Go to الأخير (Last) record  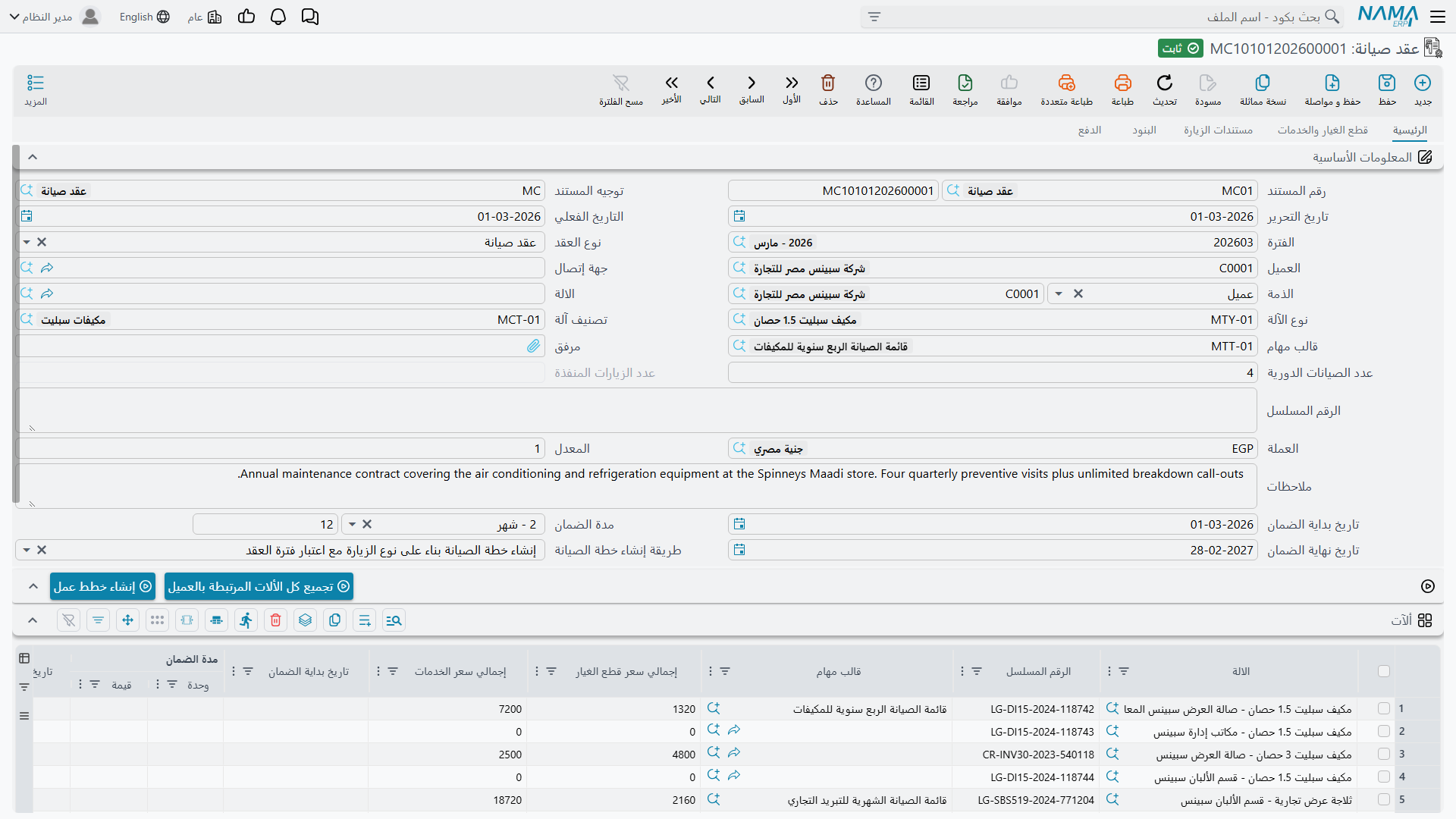[x=672, y=83]
